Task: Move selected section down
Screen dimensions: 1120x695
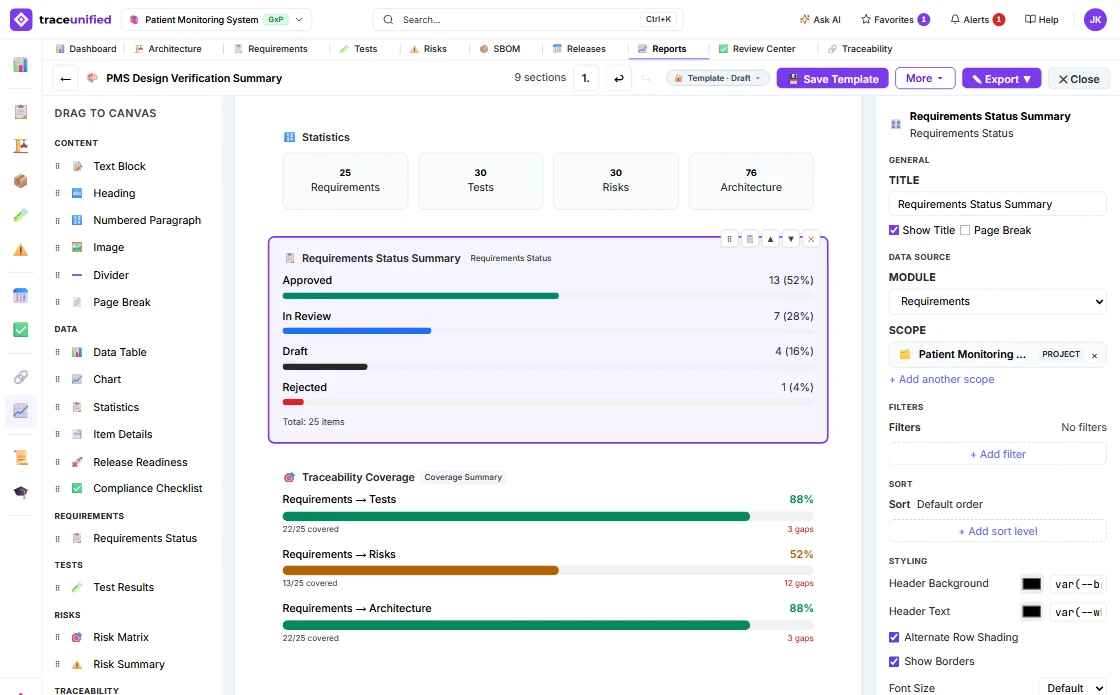Action: coord(791,239)
